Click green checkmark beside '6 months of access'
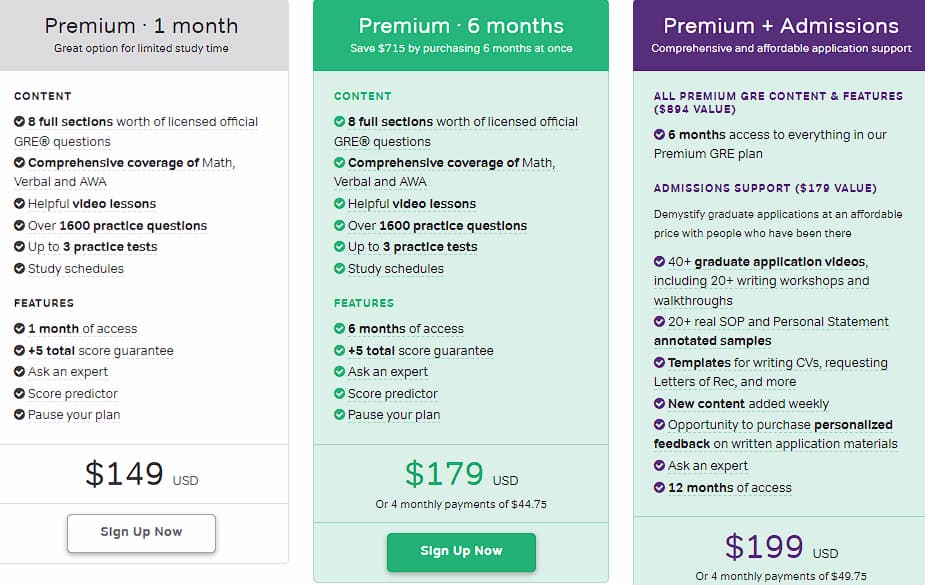Viewport: 925px width, 585px height. [339, 328]
